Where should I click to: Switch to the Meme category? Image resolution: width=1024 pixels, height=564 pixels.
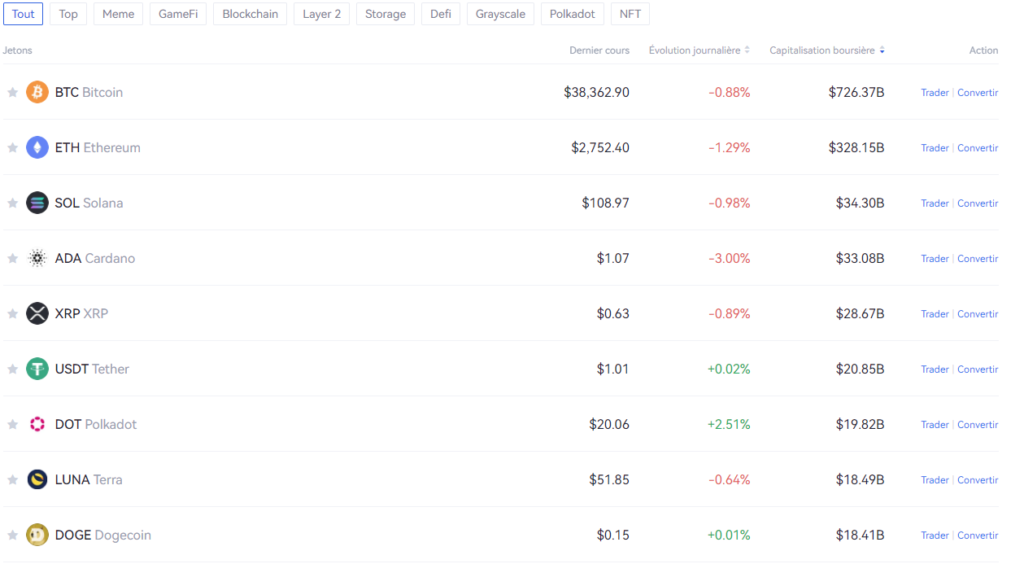coord(118,14)
